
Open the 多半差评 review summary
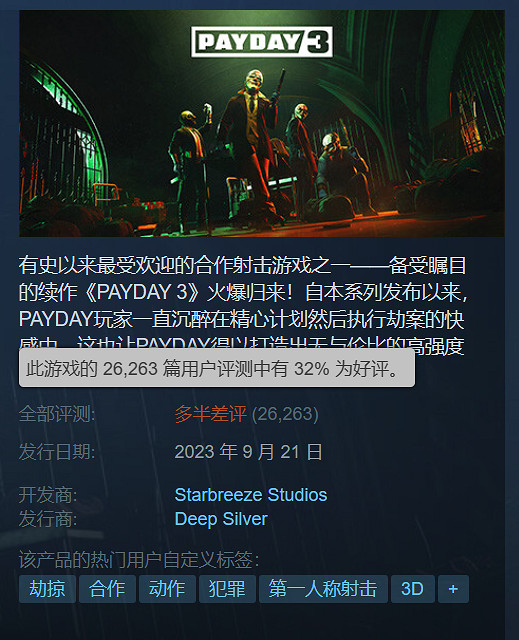coord(210,414)
